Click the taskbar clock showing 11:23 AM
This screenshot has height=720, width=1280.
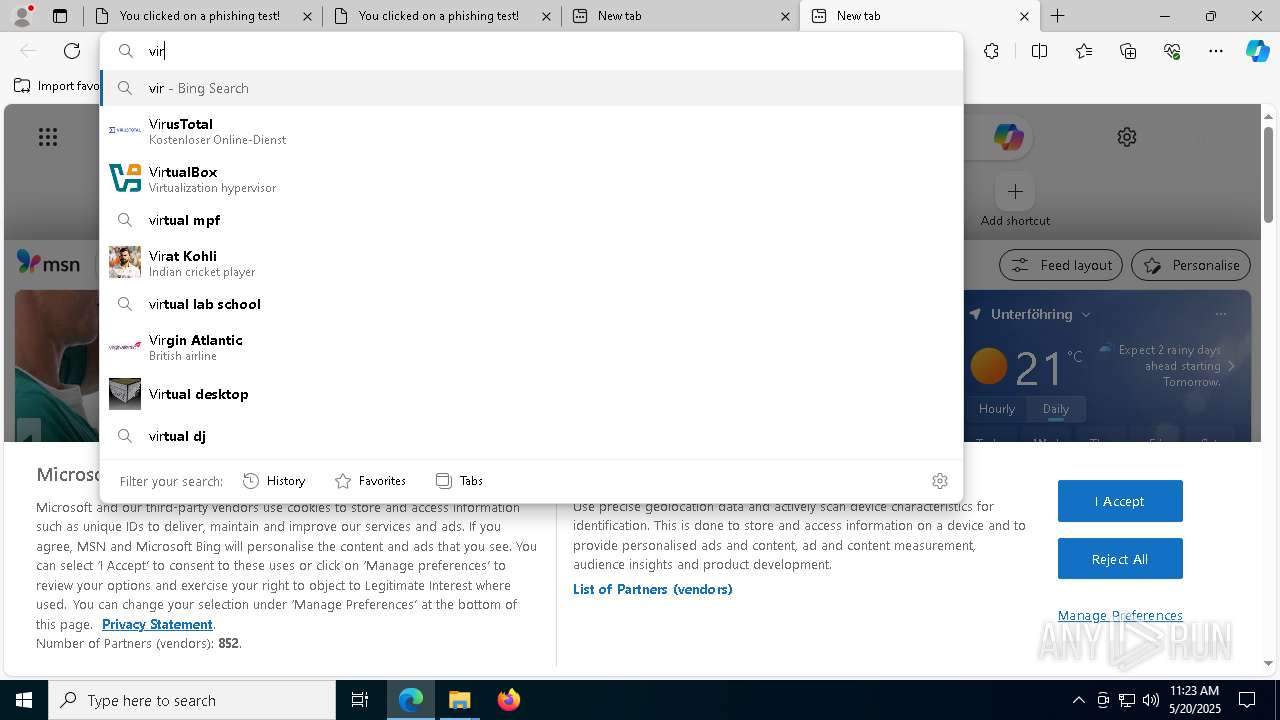click(x=1194, y=699)
